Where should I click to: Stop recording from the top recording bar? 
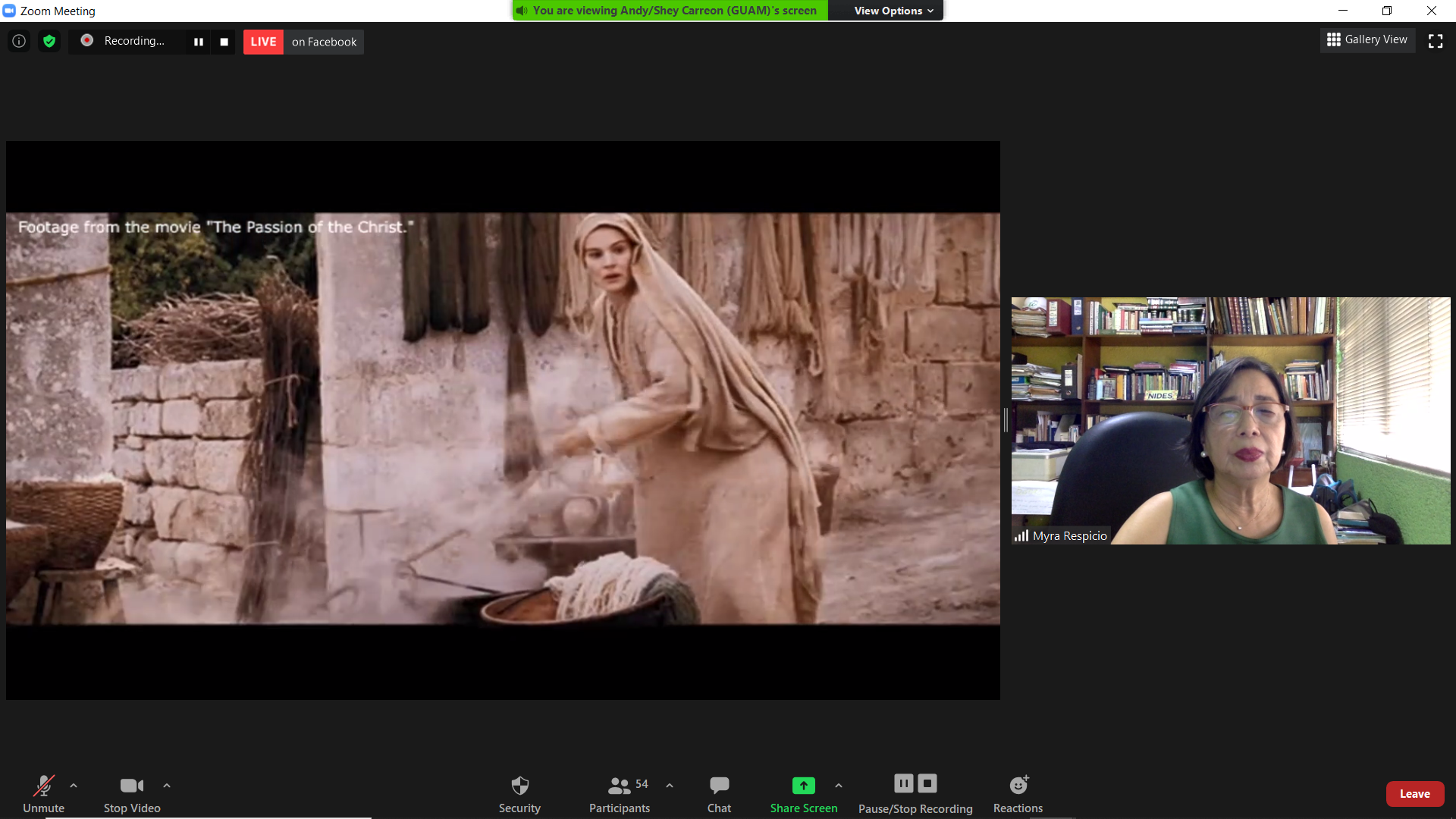tap(224, 42)
